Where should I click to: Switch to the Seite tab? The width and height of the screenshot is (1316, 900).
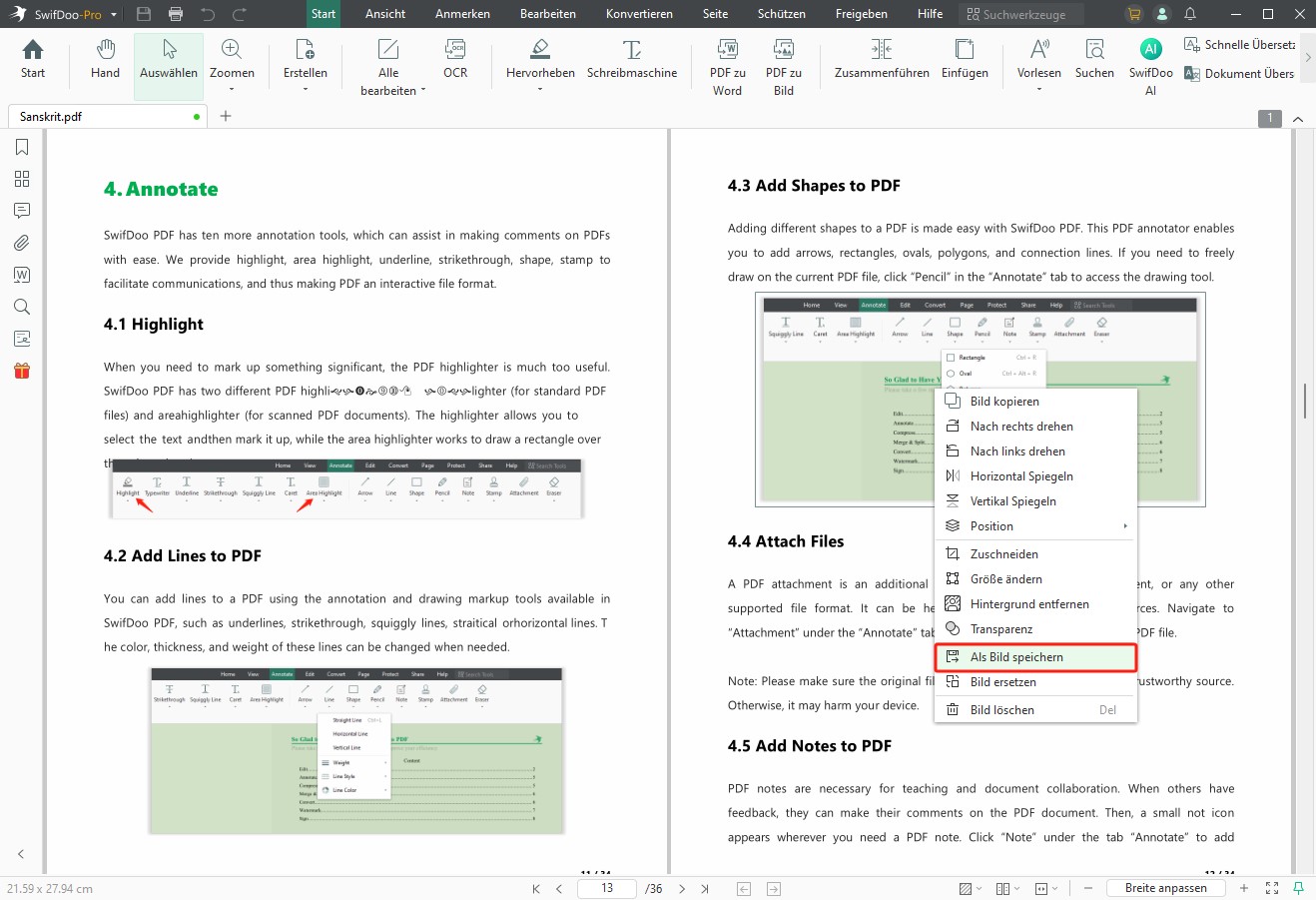click(715, 14)
